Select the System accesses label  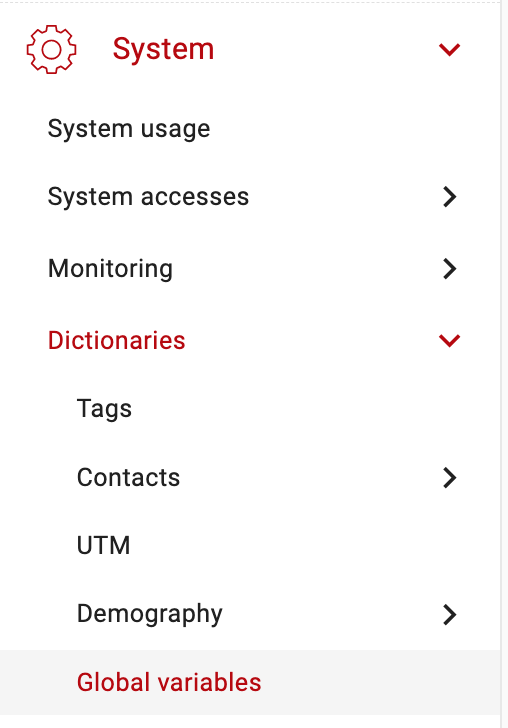(x=148, y=196)
